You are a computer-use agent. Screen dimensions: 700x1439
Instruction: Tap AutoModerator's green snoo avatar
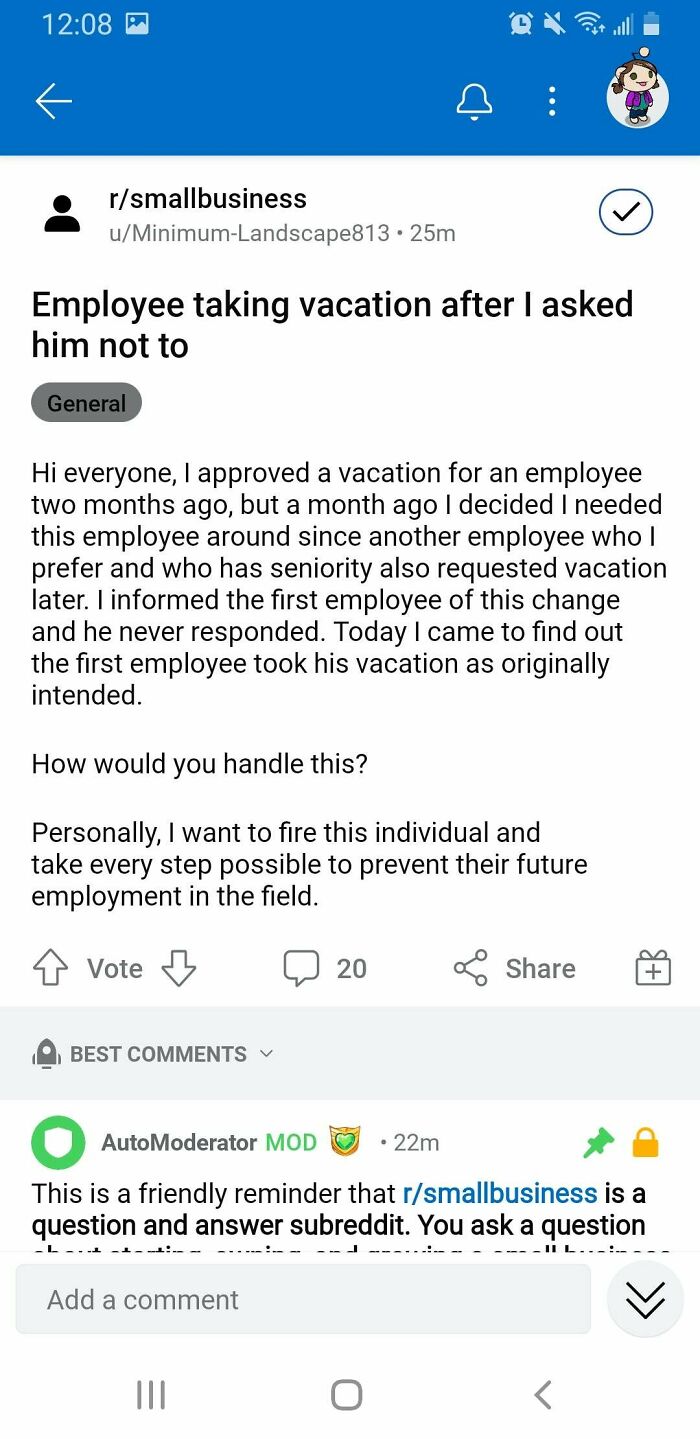[x=58, y=1142]
